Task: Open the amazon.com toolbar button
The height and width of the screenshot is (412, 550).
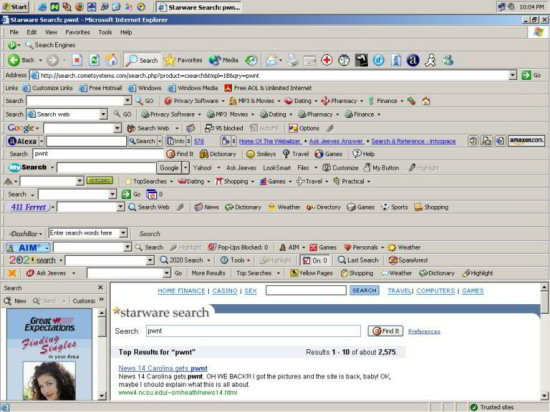Action: click(526, 141)
